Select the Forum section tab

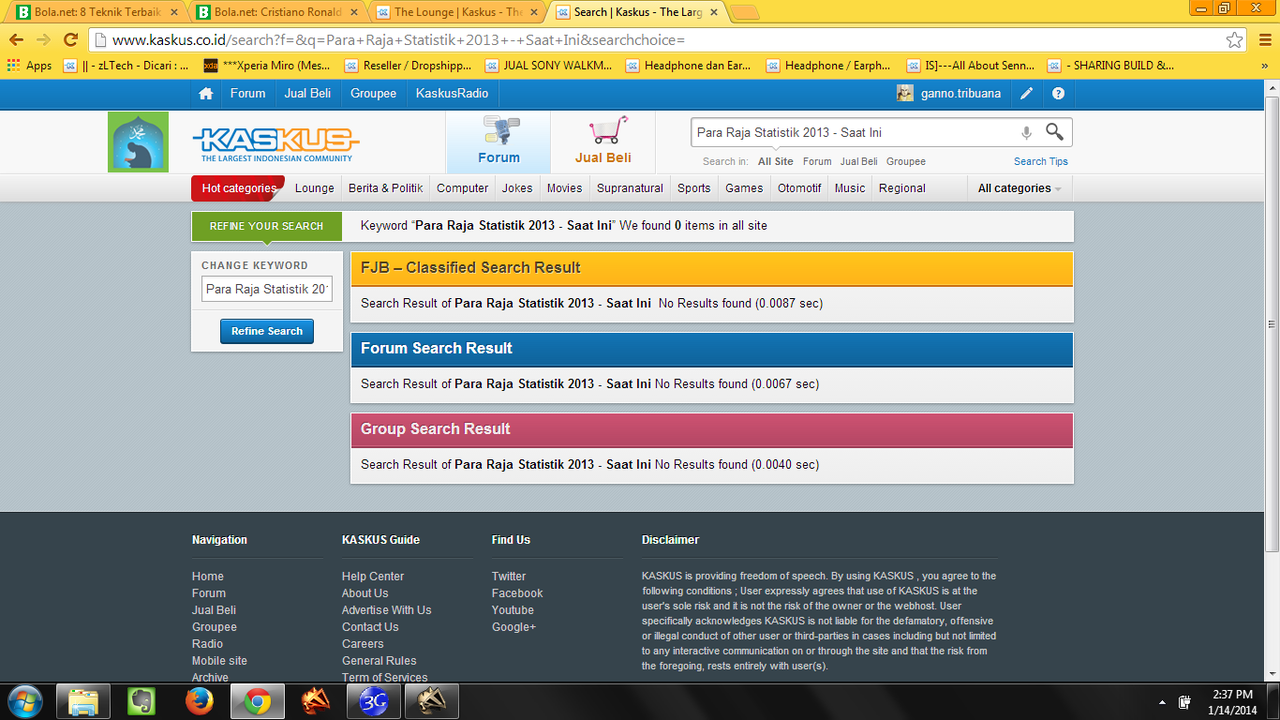click(498, 142)
